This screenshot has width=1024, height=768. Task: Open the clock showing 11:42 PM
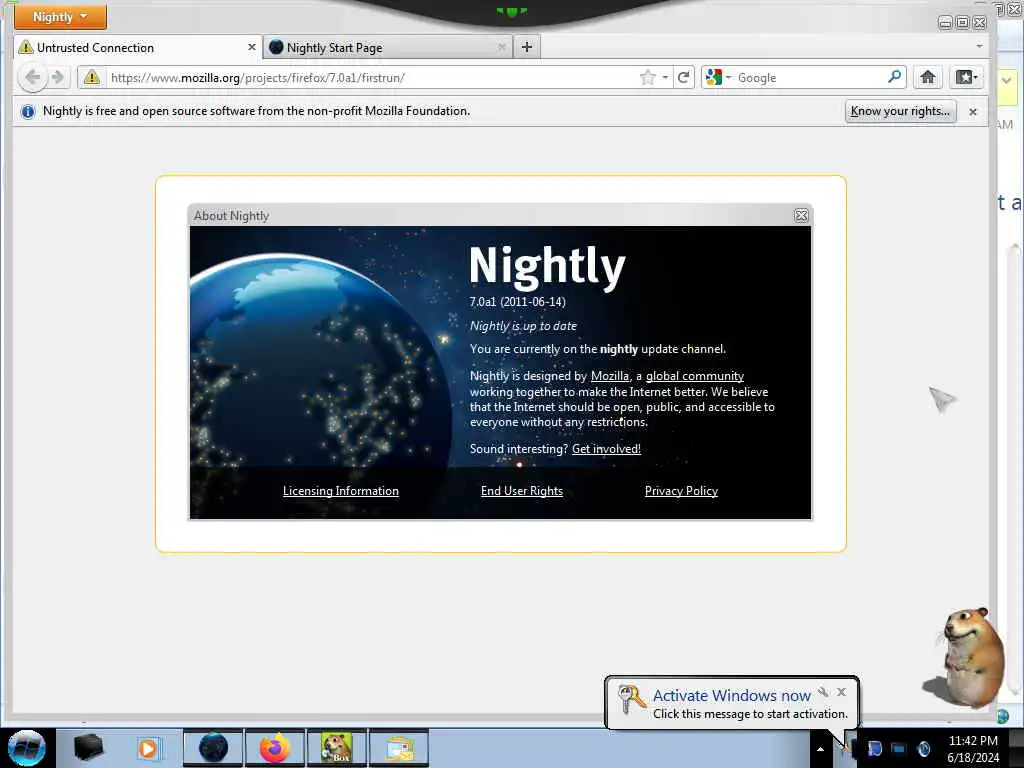click(973, 748)
